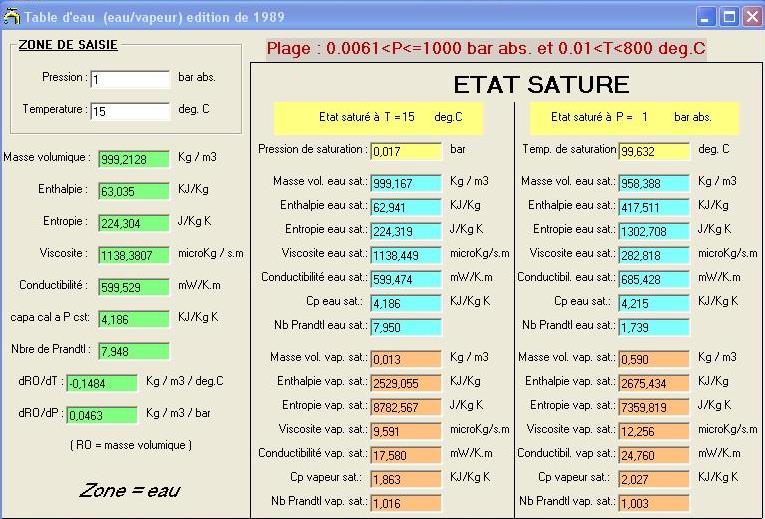Click Masse vol. vap. sat. value 0,590
This screenshot has width=765, height=519.
654,359
